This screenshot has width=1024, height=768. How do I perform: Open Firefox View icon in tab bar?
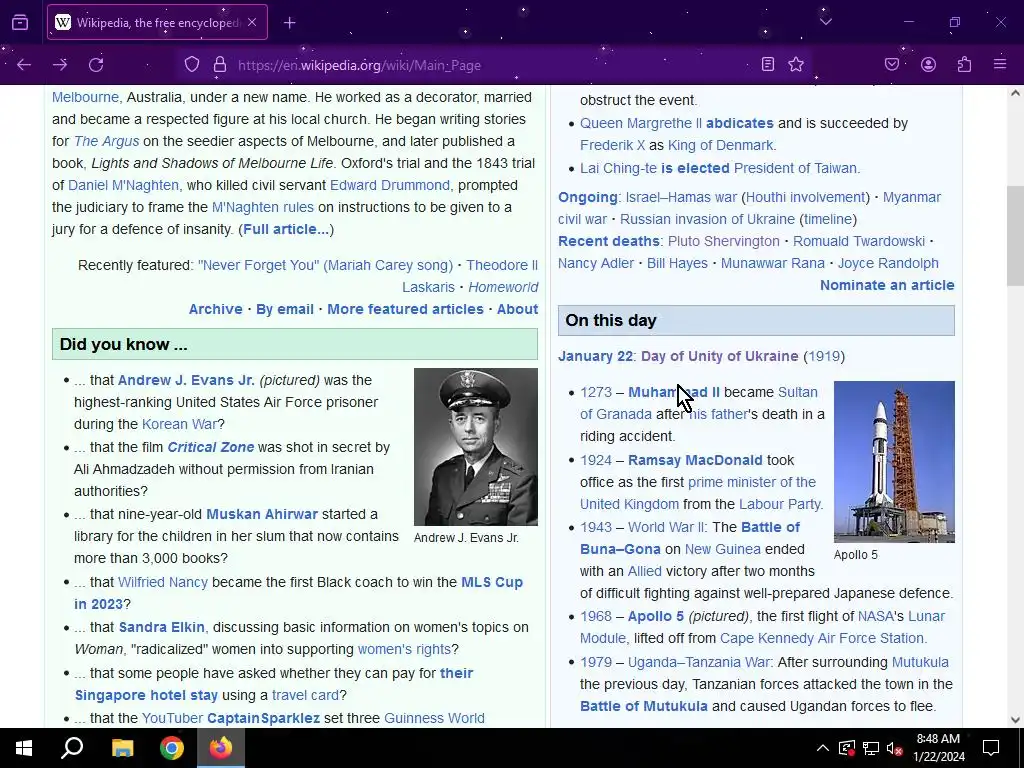click(20, 23)
